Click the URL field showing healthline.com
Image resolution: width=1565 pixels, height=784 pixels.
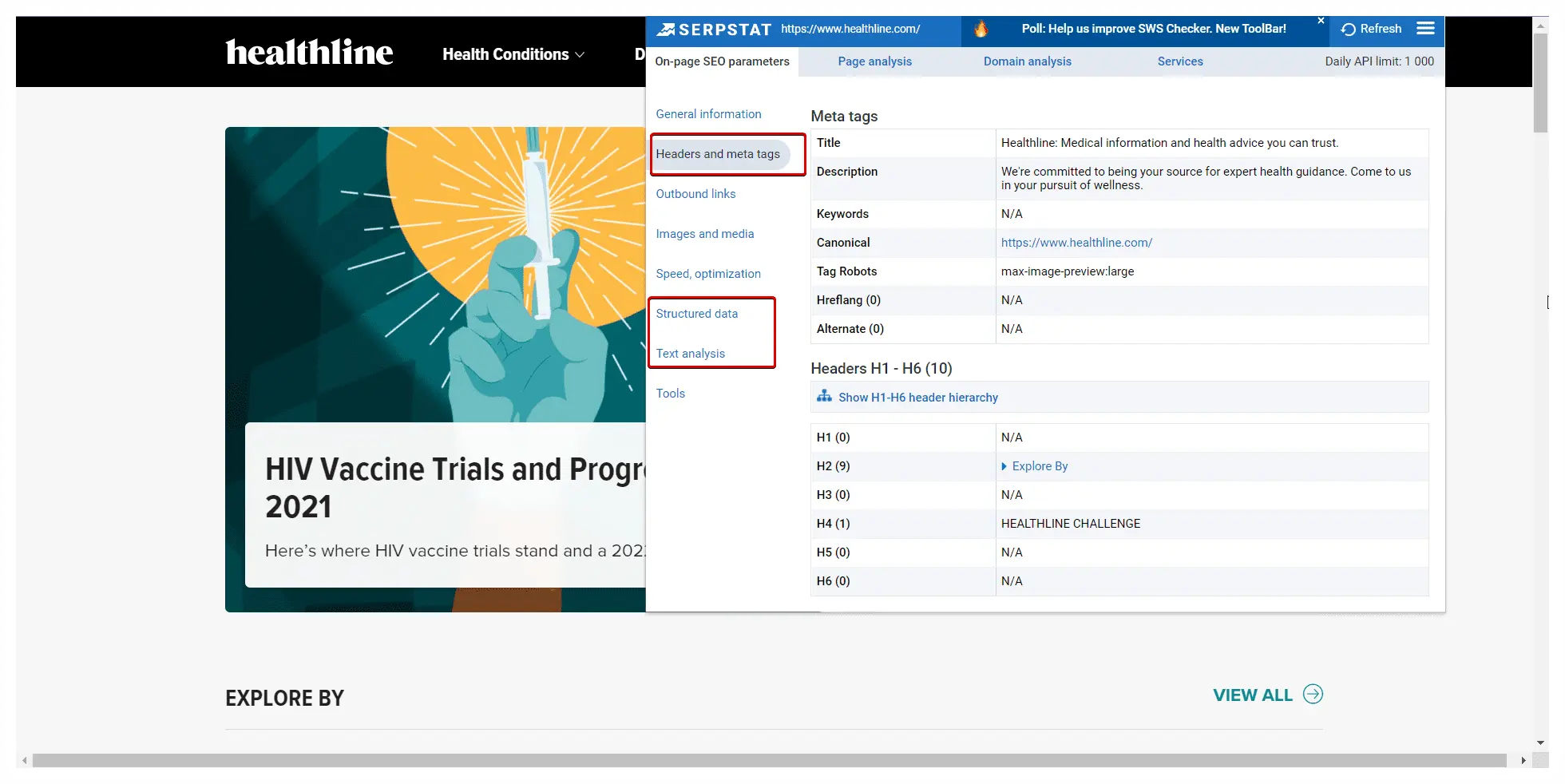tap(849, 29)
